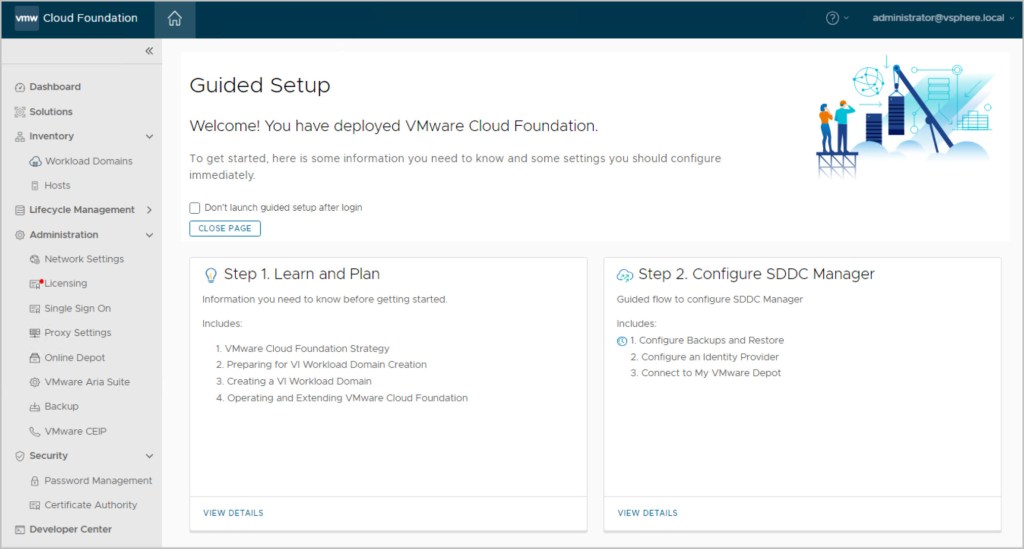Screen dimensions: 1024x549
Task: Click the Licensing icon with red badge
Action: coord(36,284)
